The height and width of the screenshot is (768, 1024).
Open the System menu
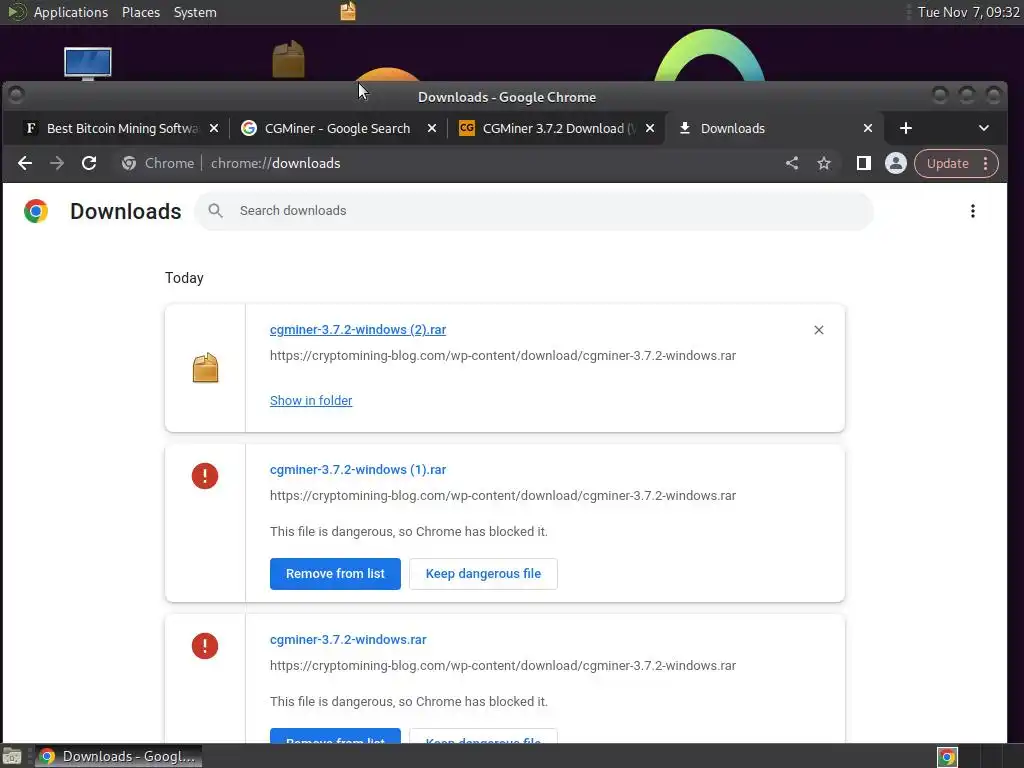(195, 12)
